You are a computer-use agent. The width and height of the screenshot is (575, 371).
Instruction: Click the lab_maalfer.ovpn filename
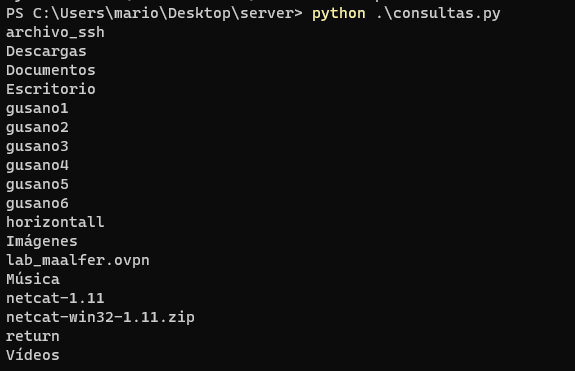point(78,261)
